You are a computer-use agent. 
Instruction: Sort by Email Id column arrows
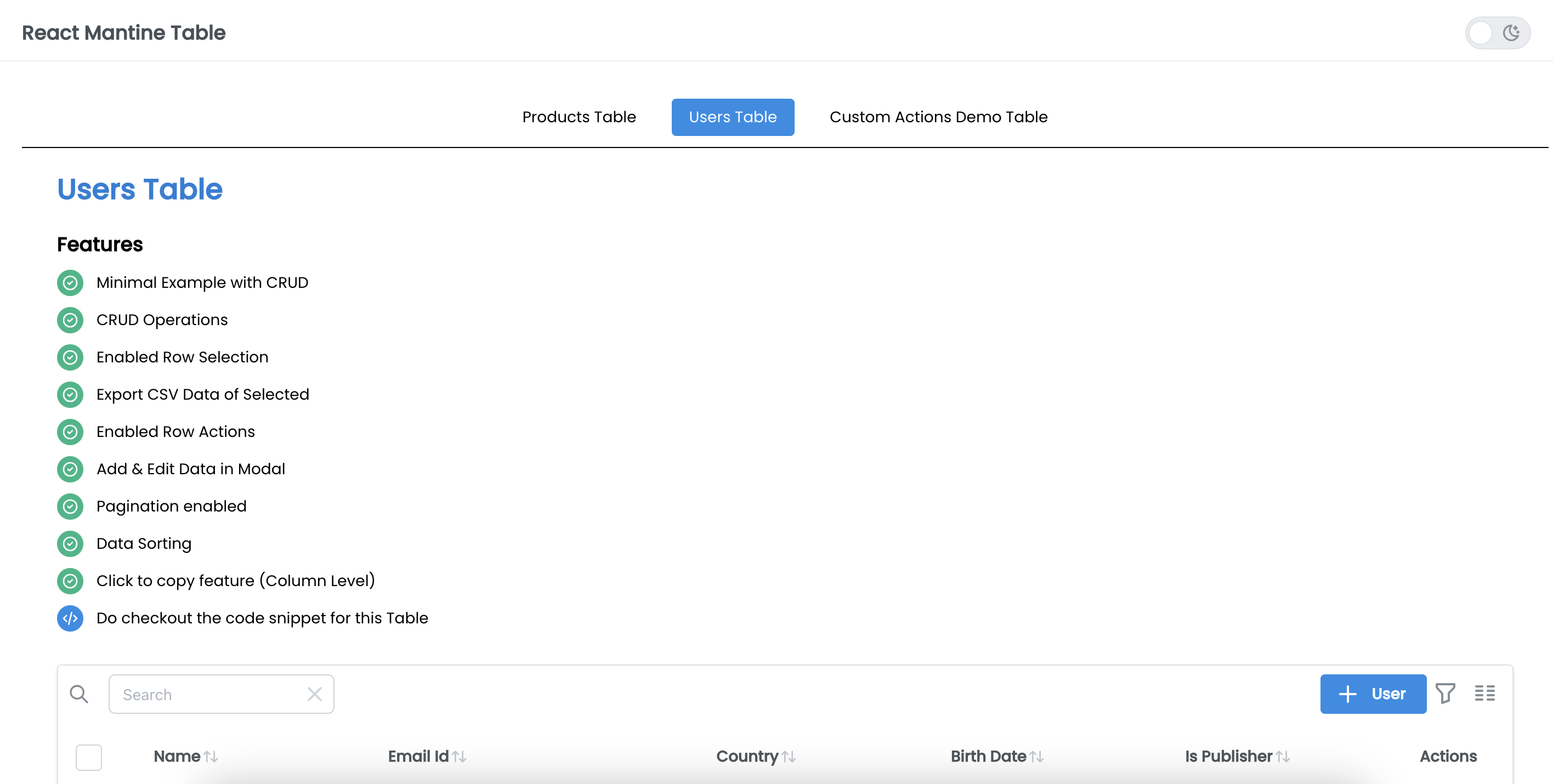(x=459, y=756)
